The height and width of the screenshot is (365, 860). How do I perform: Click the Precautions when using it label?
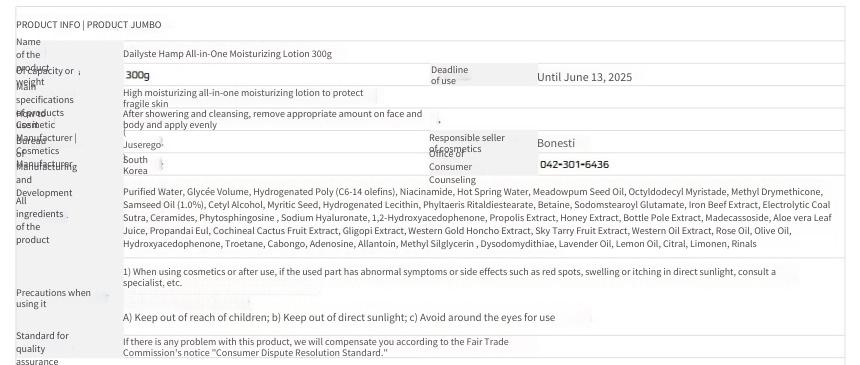tap(53, 298)
